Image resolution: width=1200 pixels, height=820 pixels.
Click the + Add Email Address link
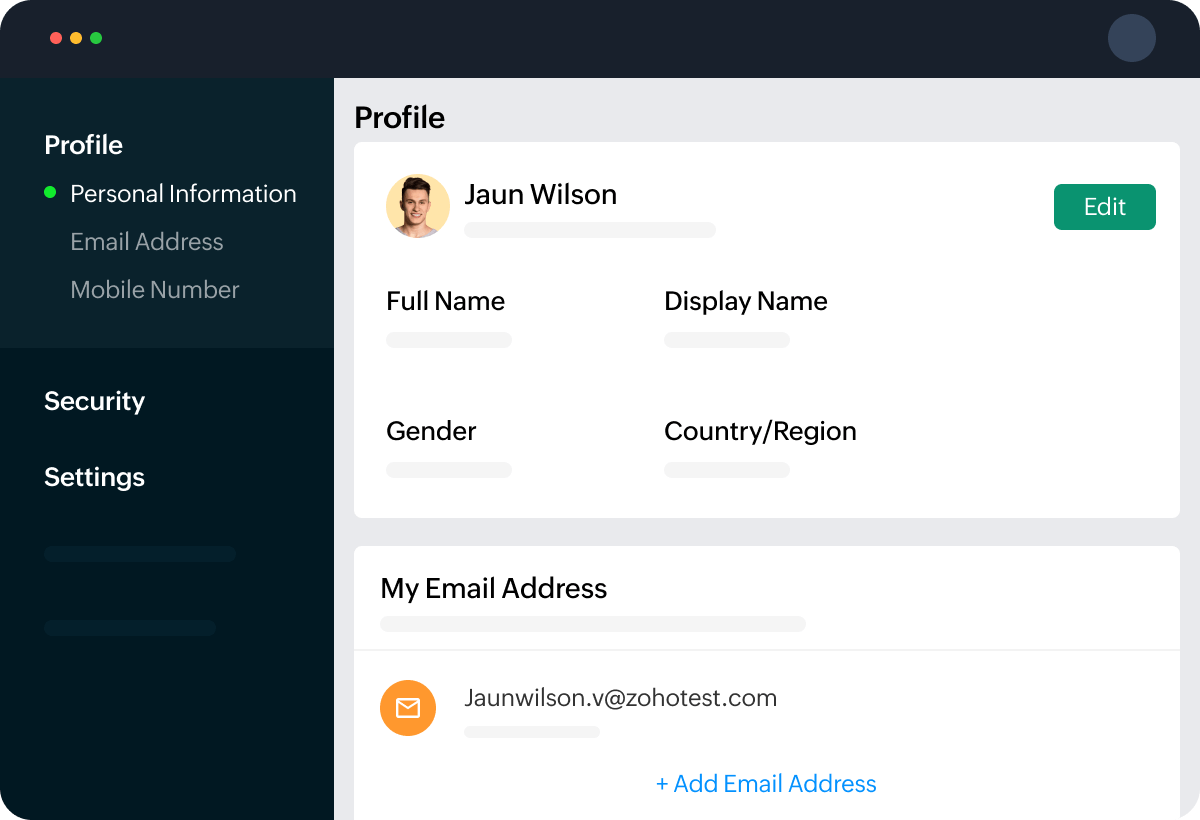(x=766, y=784)
